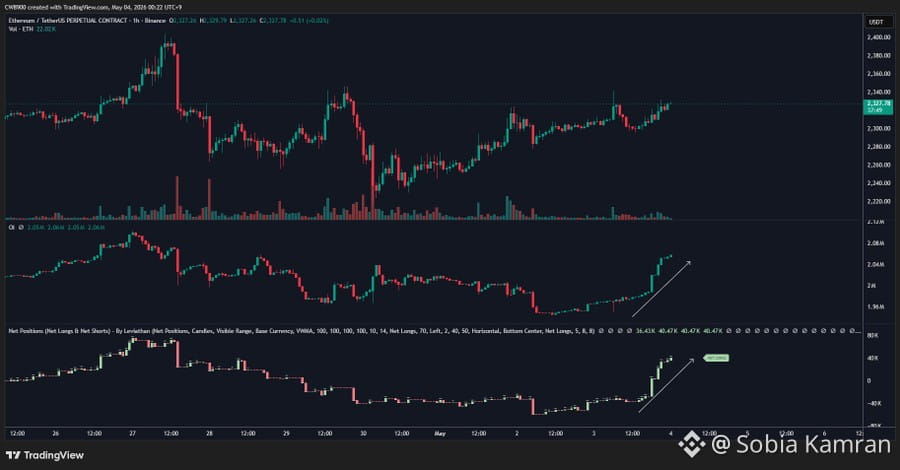Viewport: 900px width, 470px height.
Task: Click the 28 date label on time axis
Action: (210, 434)
